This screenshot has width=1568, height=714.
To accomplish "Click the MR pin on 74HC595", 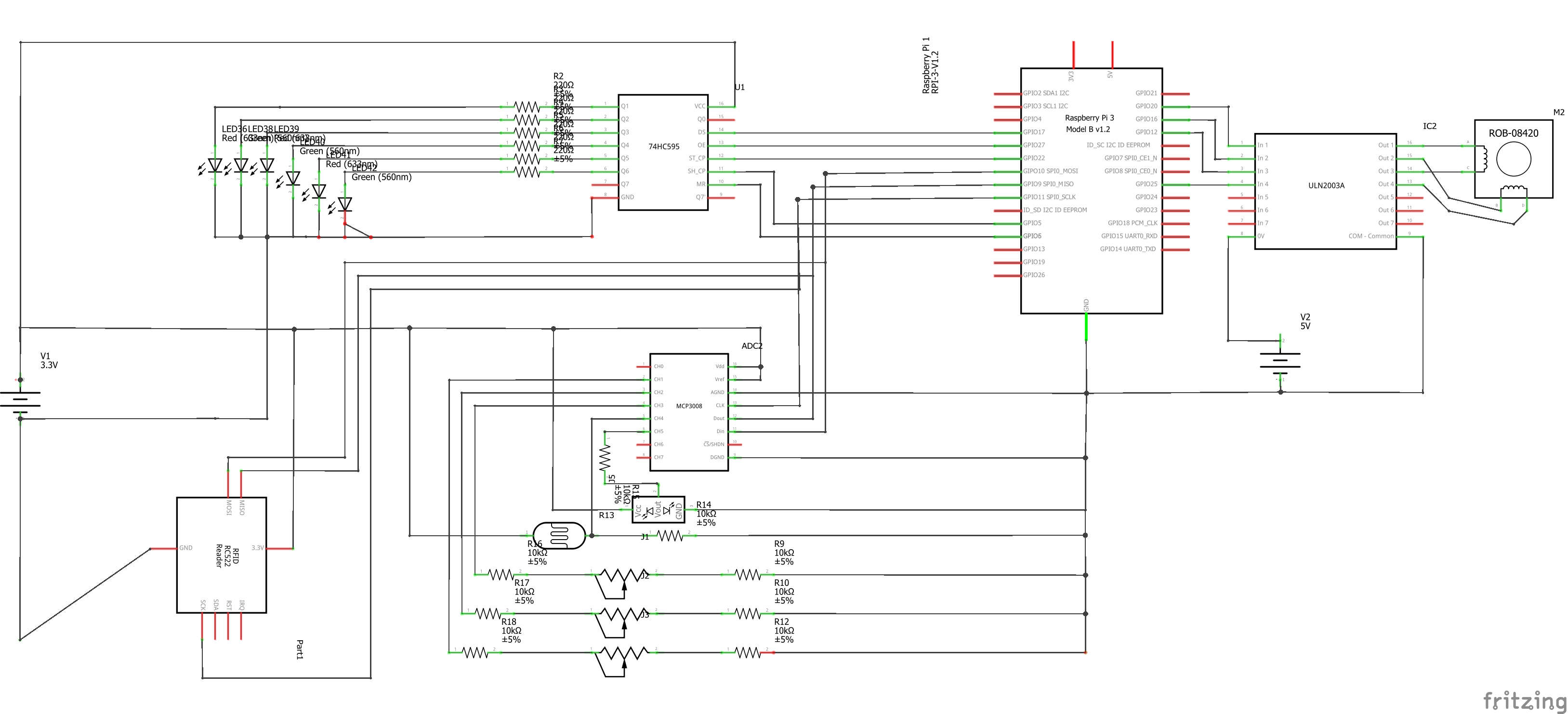I will (701, 185).
